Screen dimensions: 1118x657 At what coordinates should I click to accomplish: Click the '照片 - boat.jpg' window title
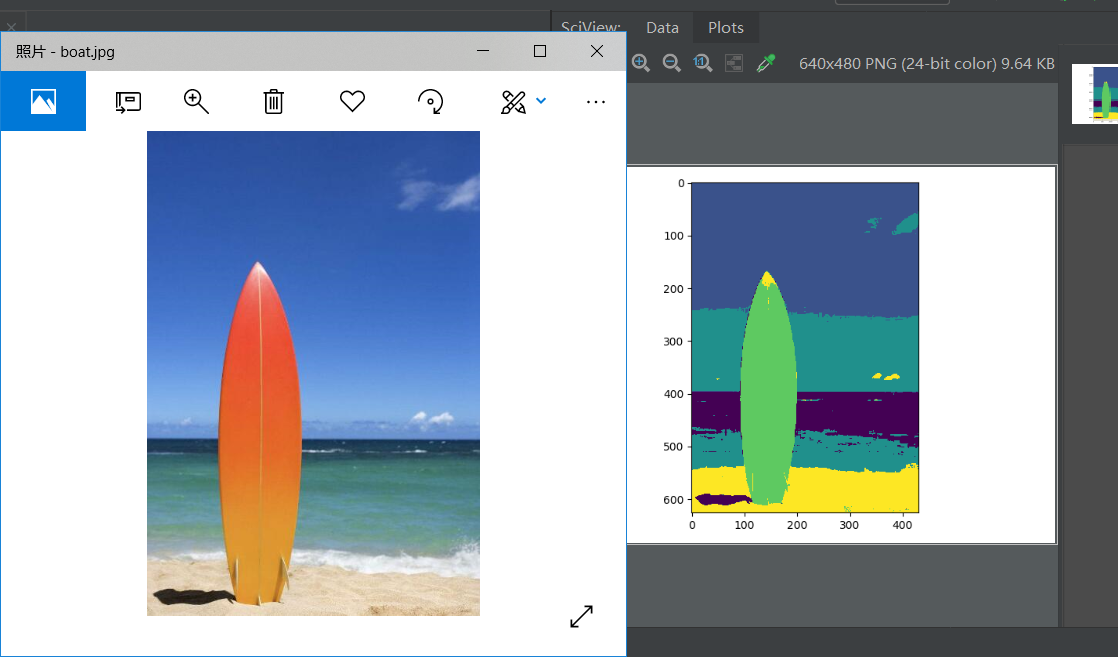tap(65, 51)
